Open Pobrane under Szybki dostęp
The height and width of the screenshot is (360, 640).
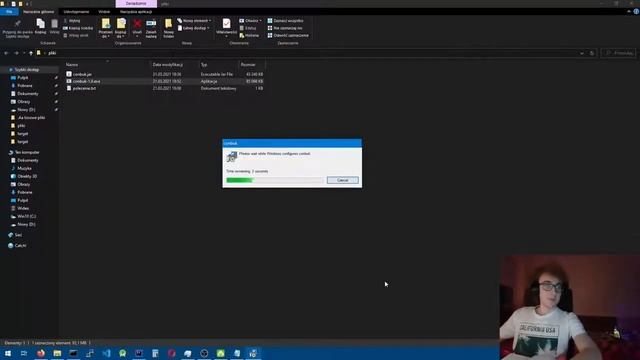24,86
